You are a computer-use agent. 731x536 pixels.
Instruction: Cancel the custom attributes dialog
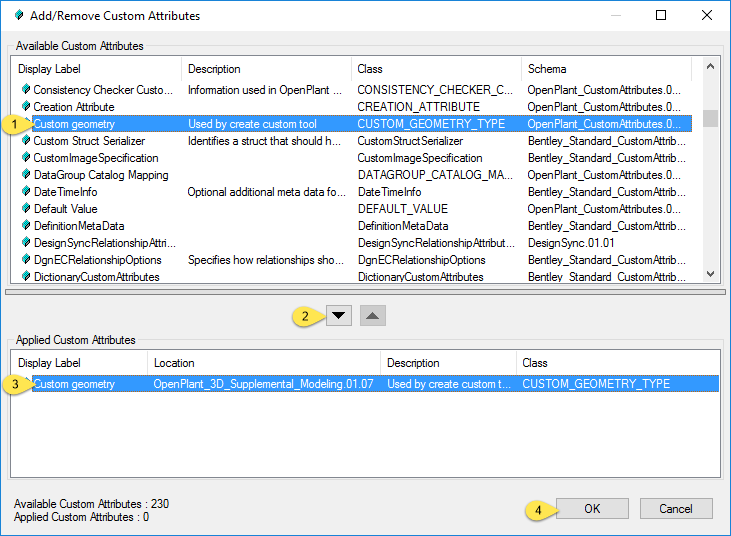[x=676, y=509]
